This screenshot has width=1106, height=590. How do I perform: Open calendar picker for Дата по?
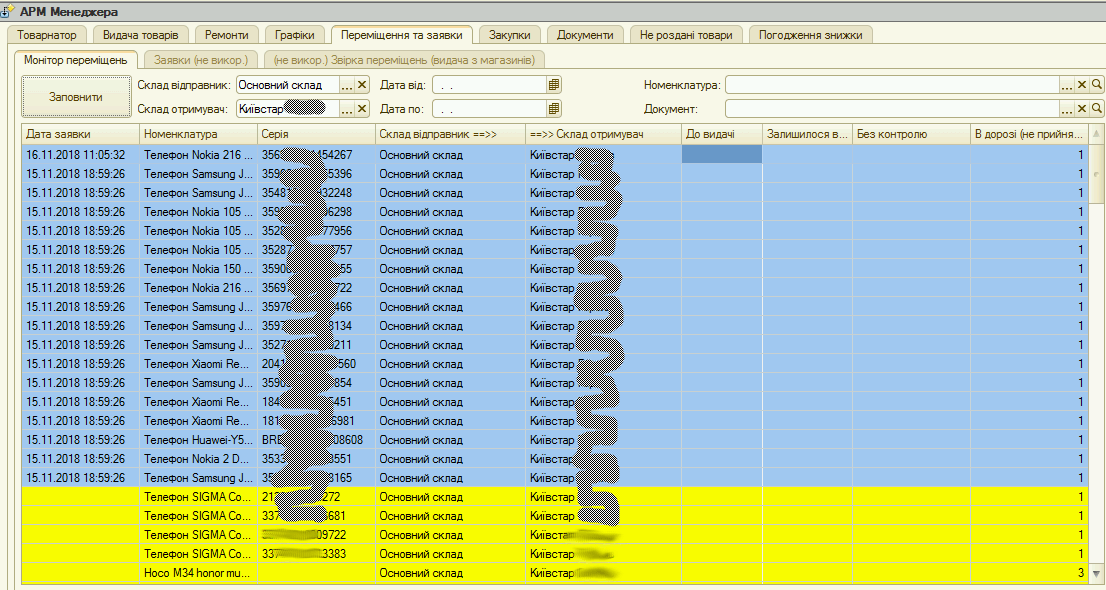[554, 109]
